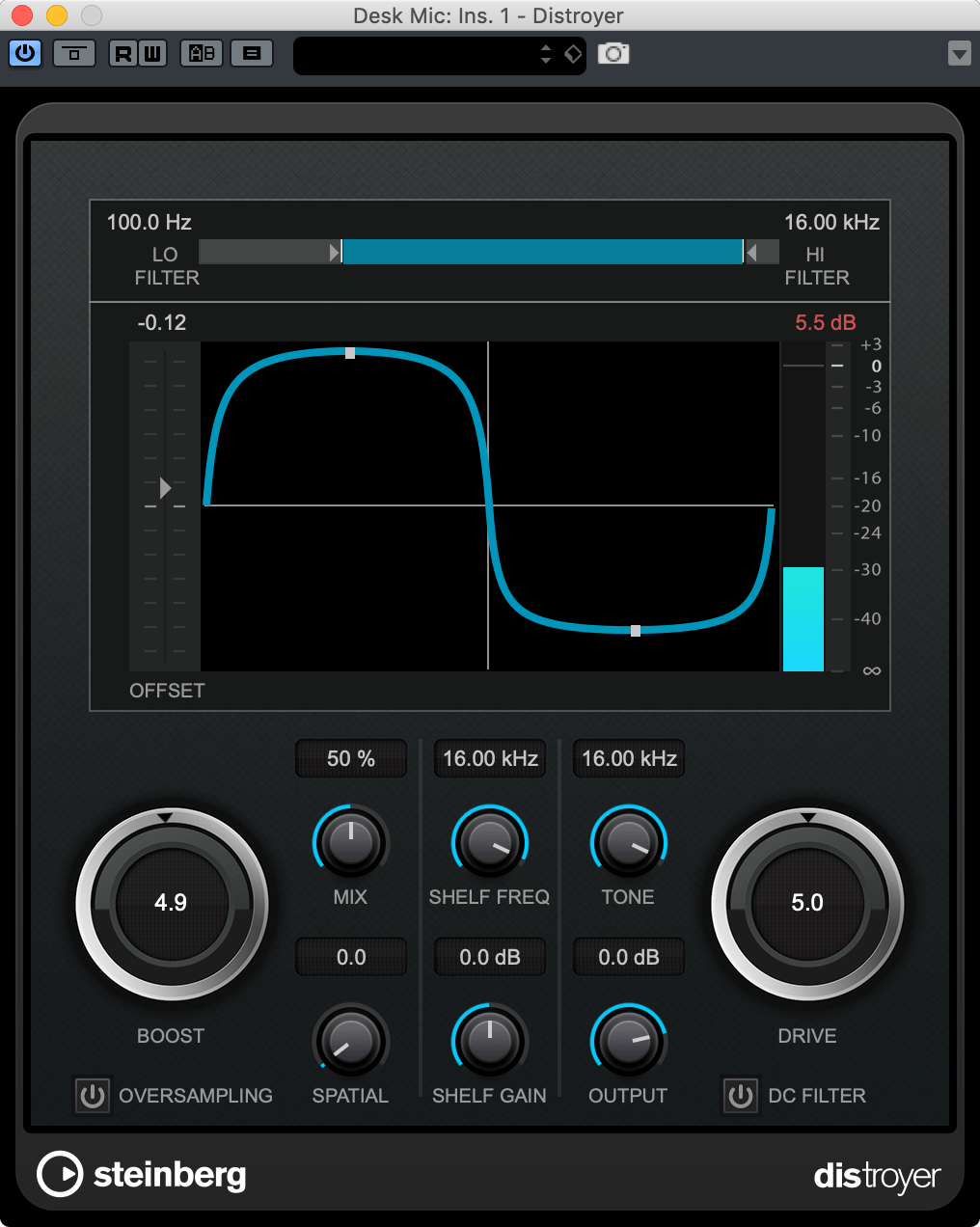Click the preset up/down stepper arrows

click(x=546, y=54)
